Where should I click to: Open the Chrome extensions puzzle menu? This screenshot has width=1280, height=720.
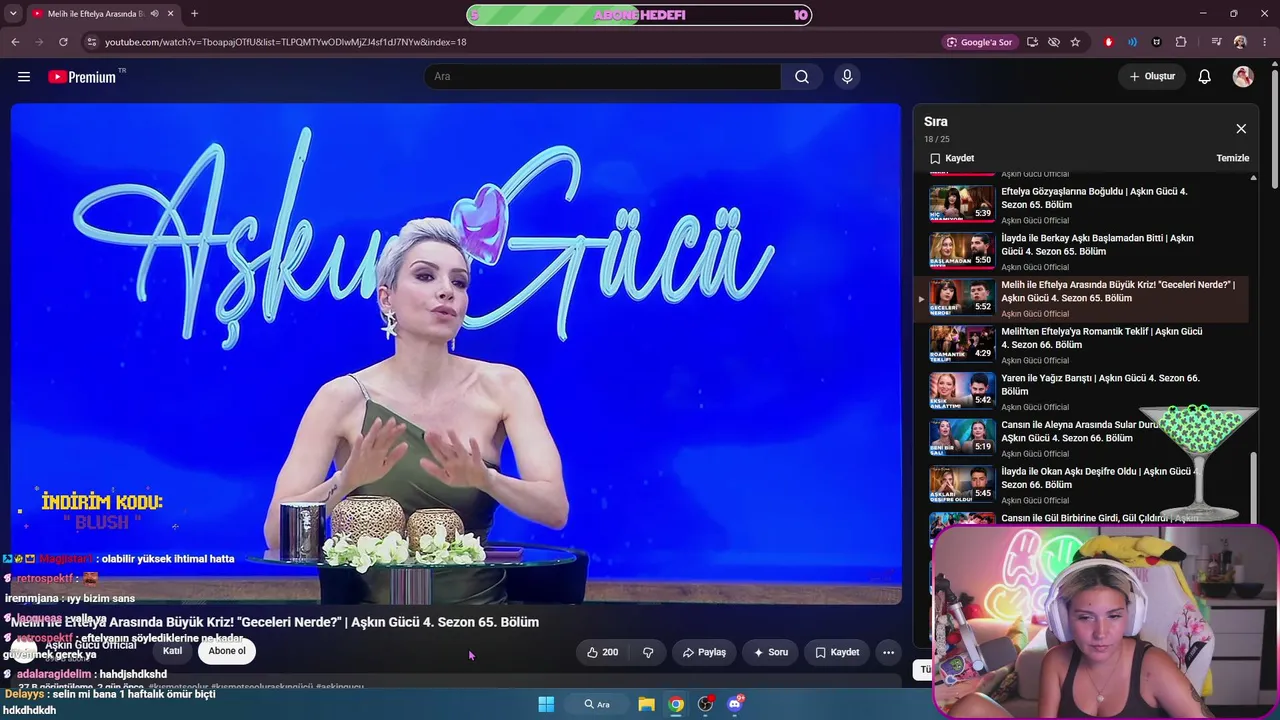[1181, 42]
